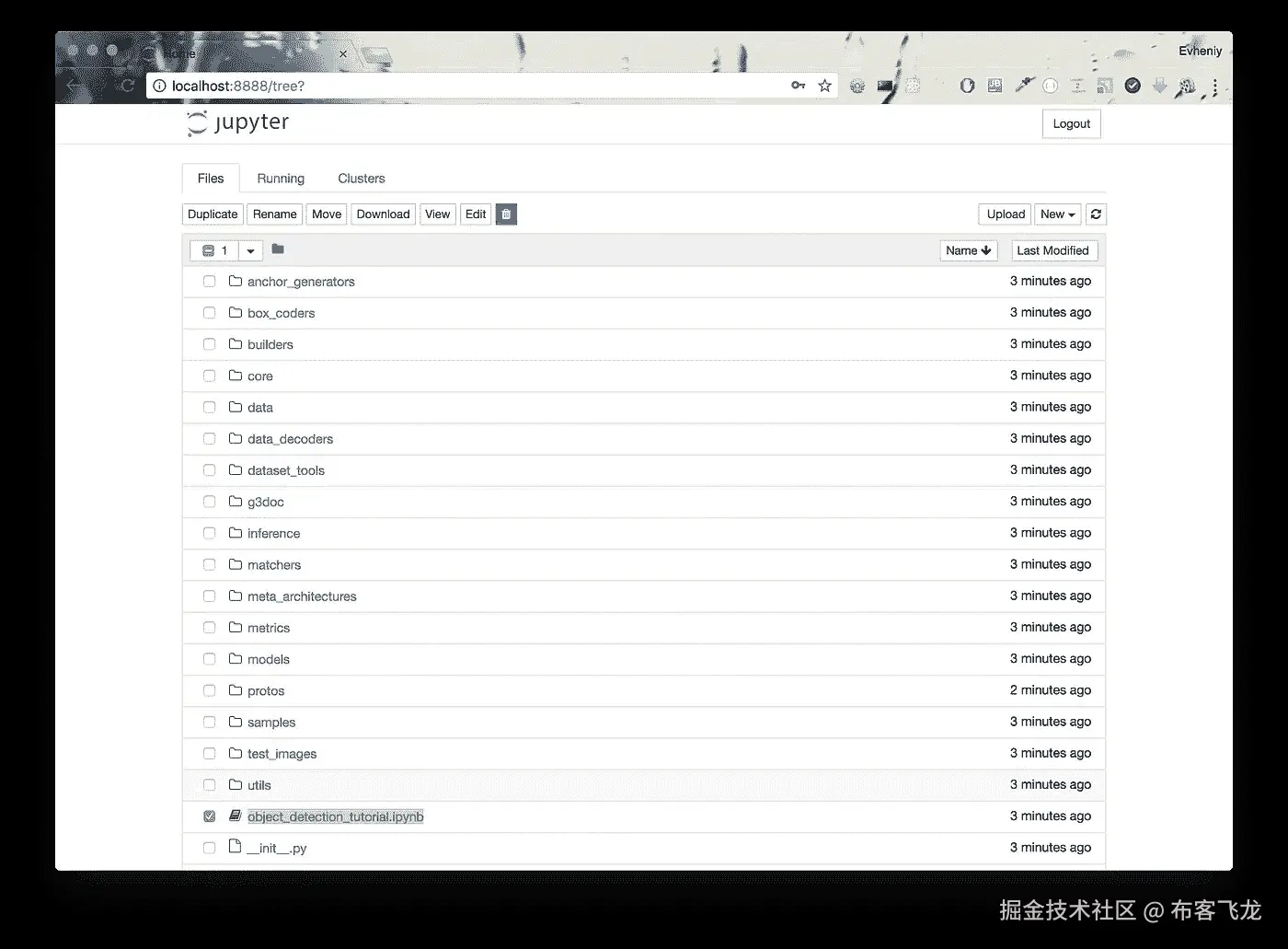Screen dimensions: 1288x949
Task: Click file icon of __init__.py
Action: (x=236, y=847)
